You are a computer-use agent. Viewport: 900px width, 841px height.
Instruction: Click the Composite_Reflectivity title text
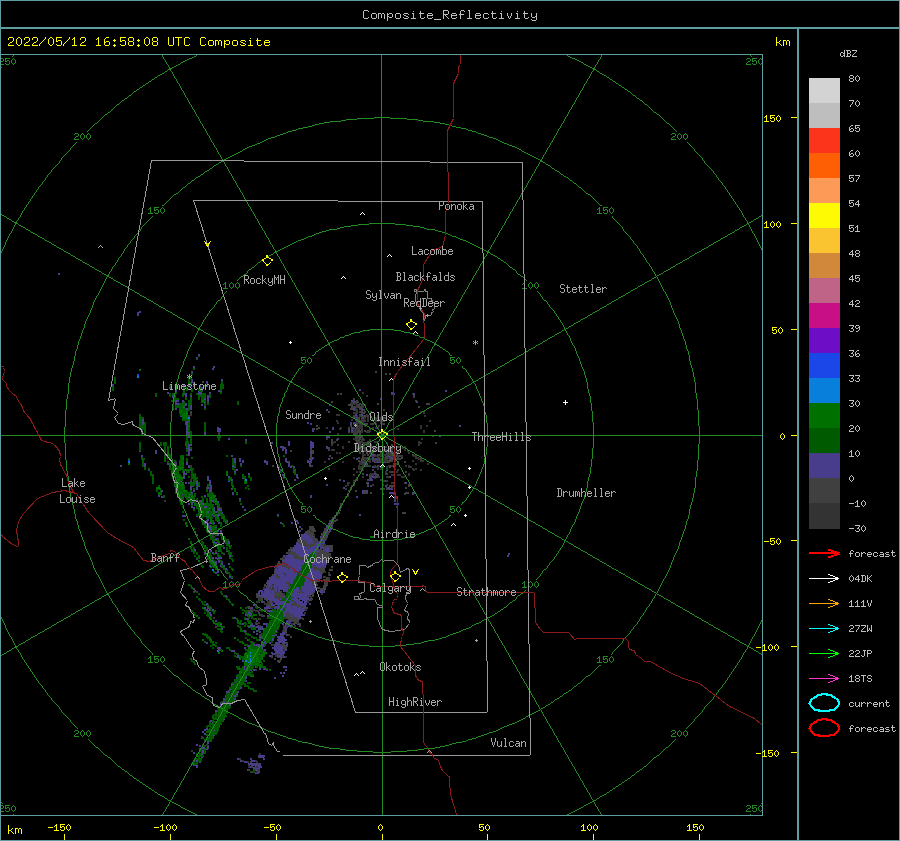[x=449, y=15]
